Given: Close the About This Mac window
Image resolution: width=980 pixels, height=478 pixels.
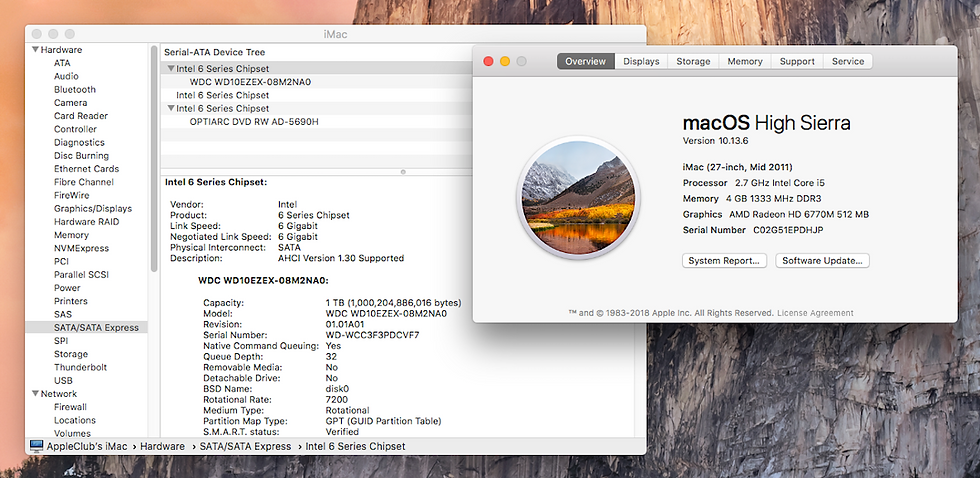Looking at the screenshot, I should click(x=489, y=61).
